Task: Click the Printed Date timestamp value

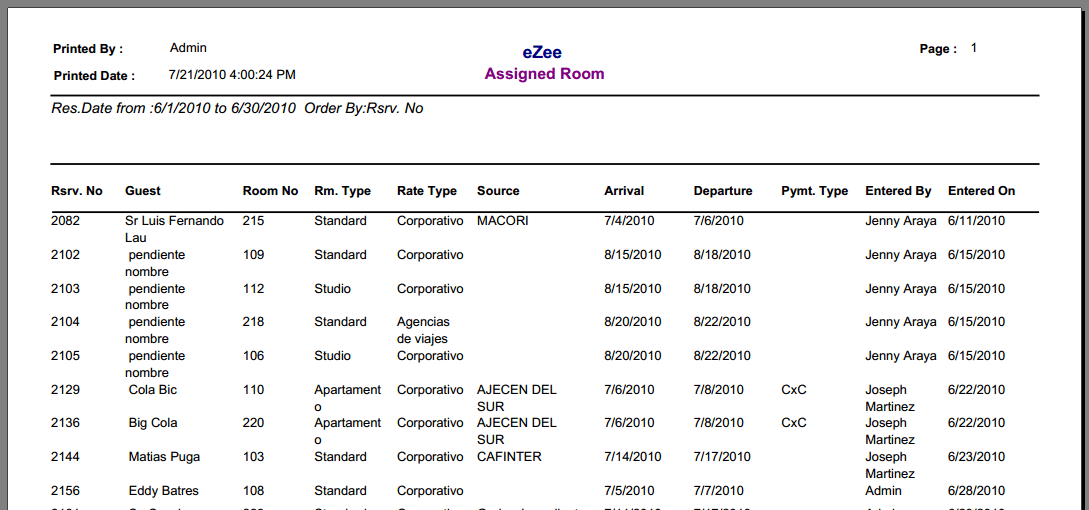Action: point(233,74)
